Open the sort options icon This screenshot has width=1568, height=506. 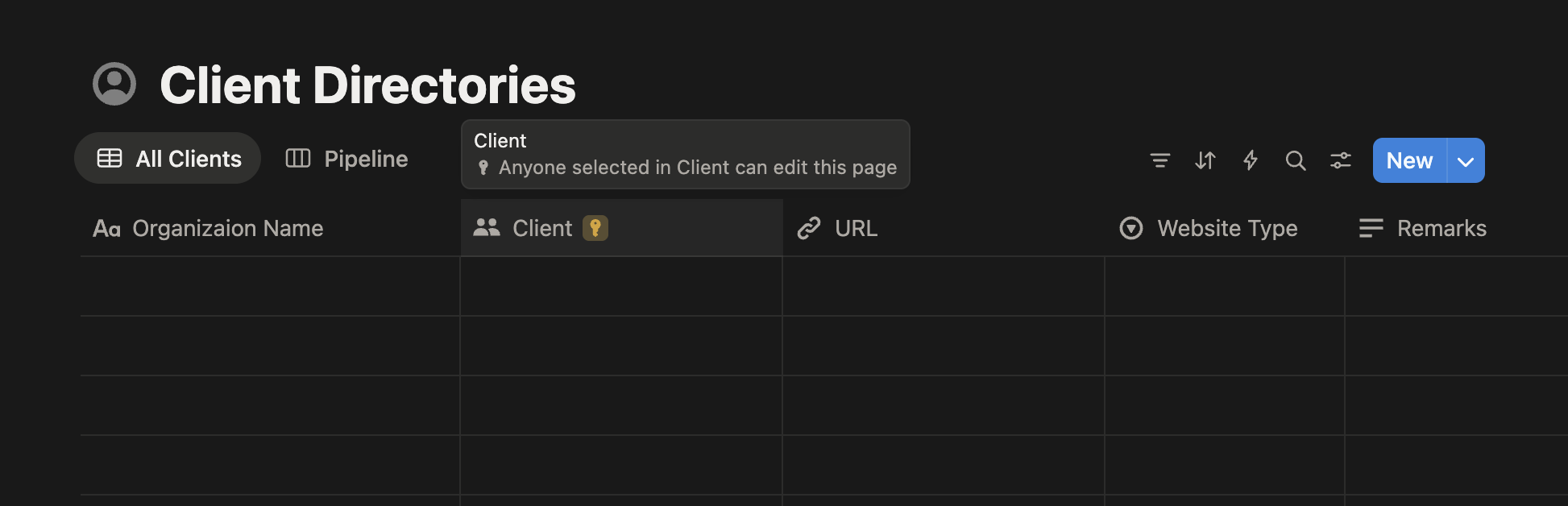click(x=1205, y=160)
